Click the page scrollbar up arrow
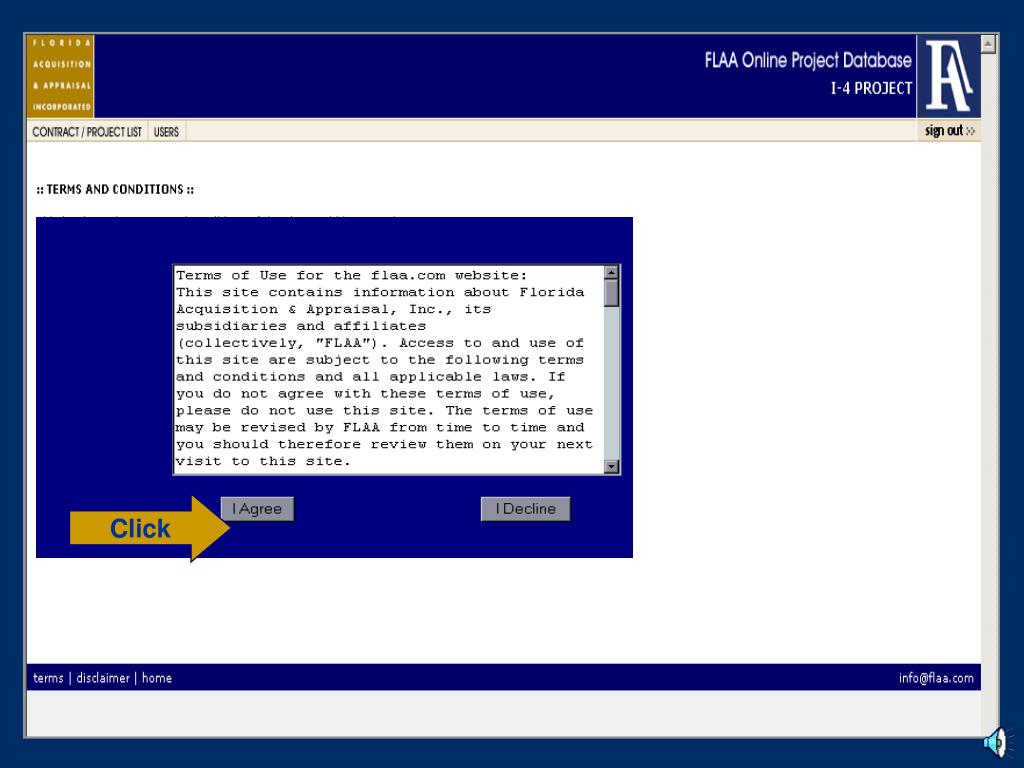Image resolution: width=1024 pixels, height=768 pixels. pyautogui.click(x=988, y=44)
